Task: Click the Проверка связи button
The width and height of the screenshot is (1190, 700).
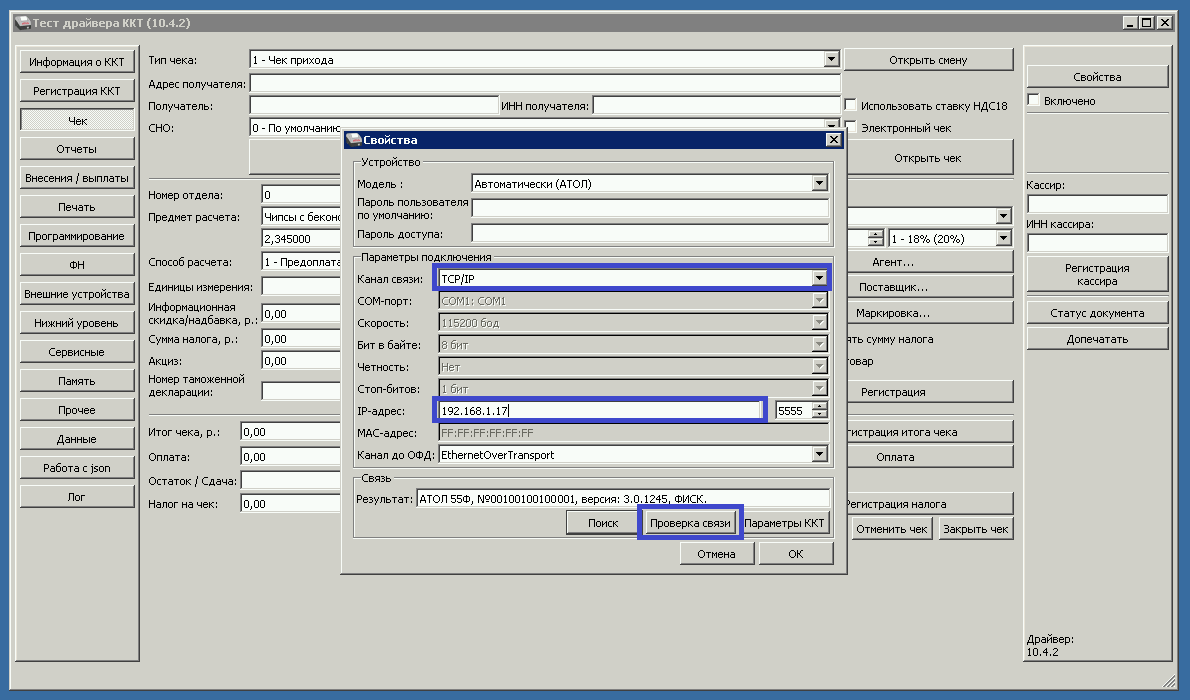Action: 690,523
